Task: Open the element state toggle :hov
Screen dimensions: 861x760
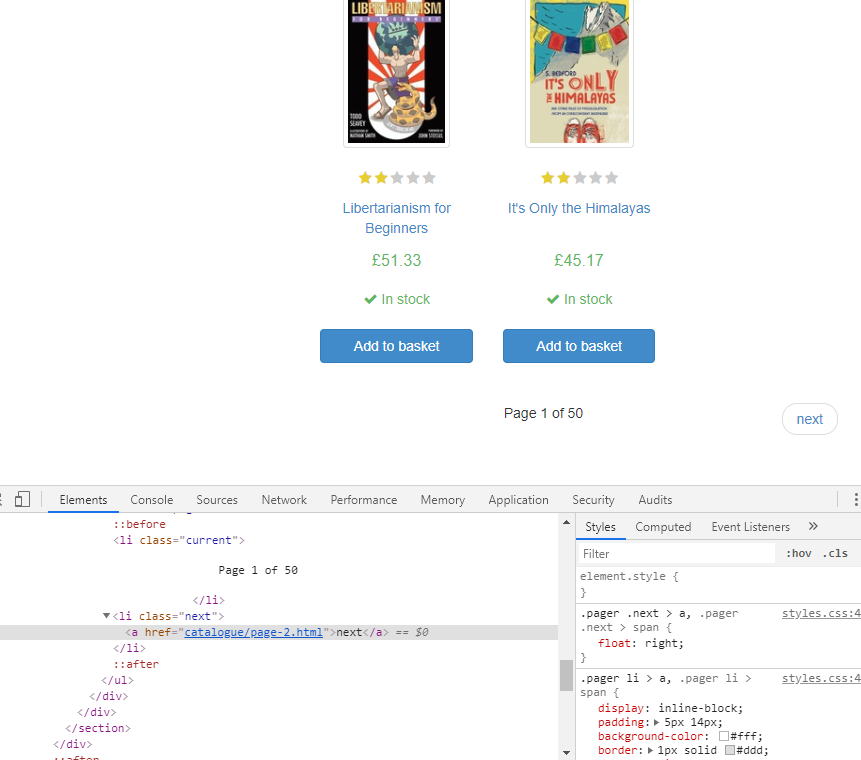Action: tap(799, 553)
